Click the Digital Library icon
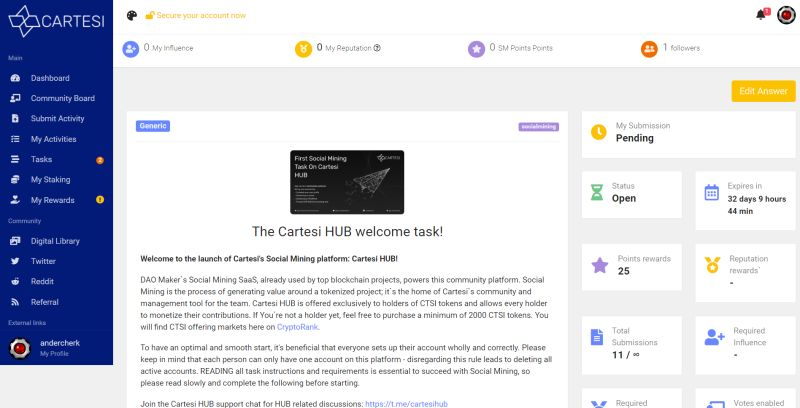Viewport: 800px width, 408px height. (x=15, y=241)
